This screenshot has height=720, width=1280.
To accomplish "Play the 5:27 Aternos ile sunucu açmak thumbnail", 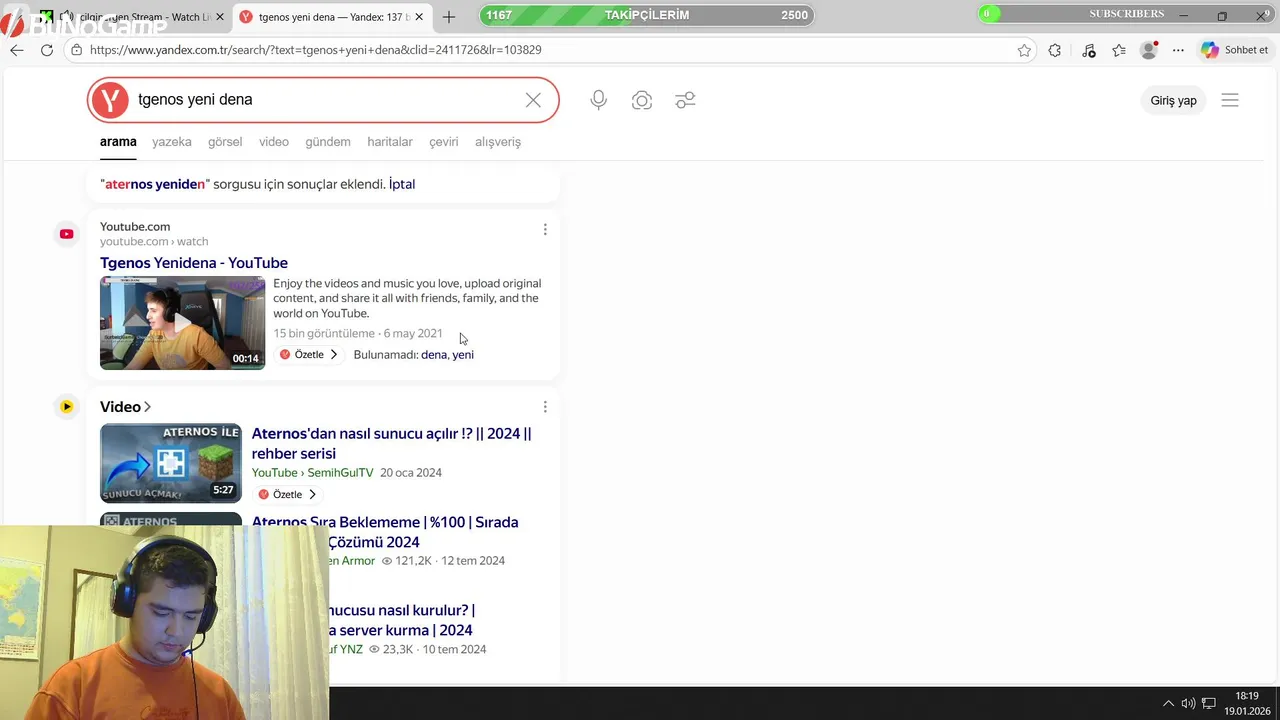I will [x=171, y=463].
